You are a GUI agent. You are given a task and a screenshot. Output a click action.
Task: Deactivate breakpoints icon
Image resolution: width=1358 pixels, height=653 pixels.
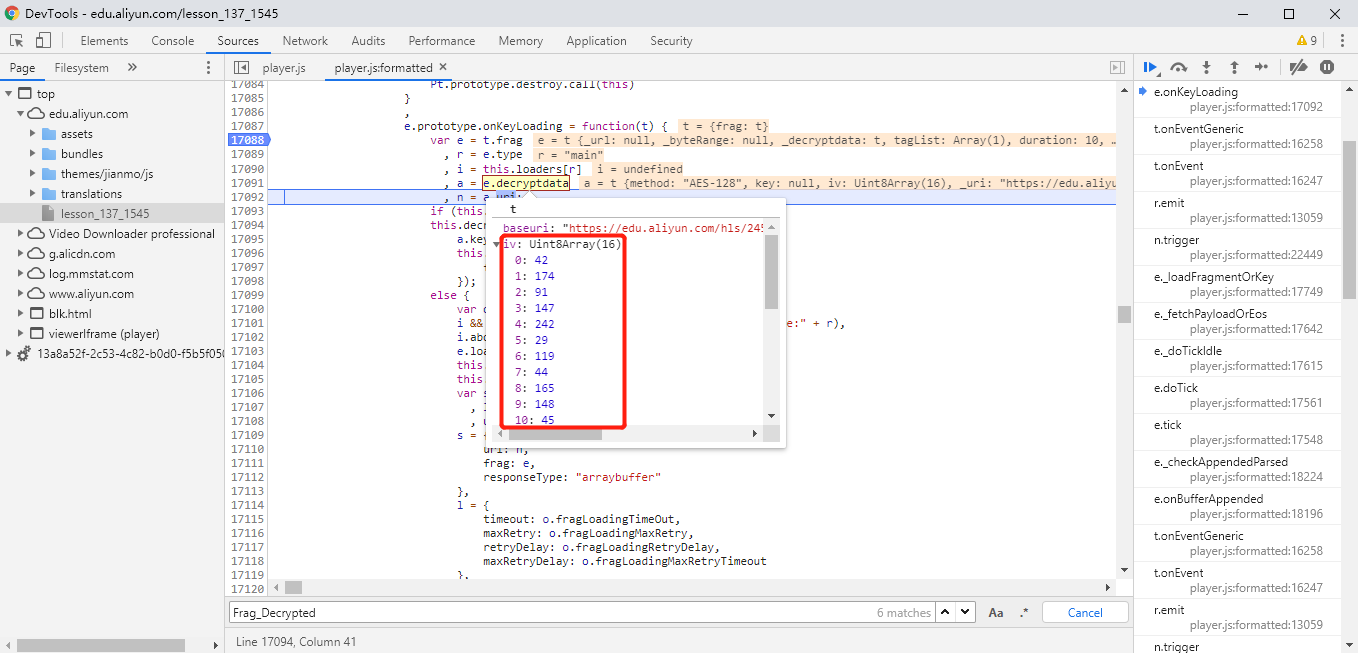(x=1298, y=67)
